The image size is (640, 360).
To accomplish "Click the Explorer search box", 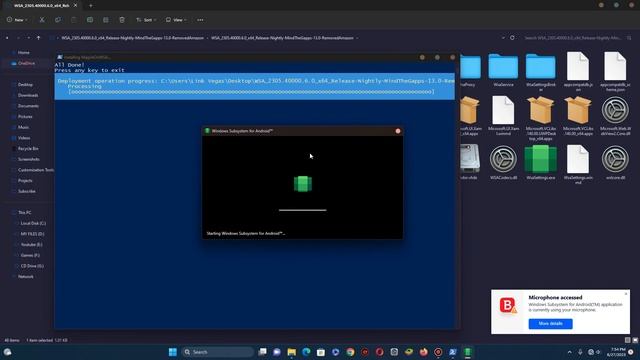I will click(x=577, y=38).
